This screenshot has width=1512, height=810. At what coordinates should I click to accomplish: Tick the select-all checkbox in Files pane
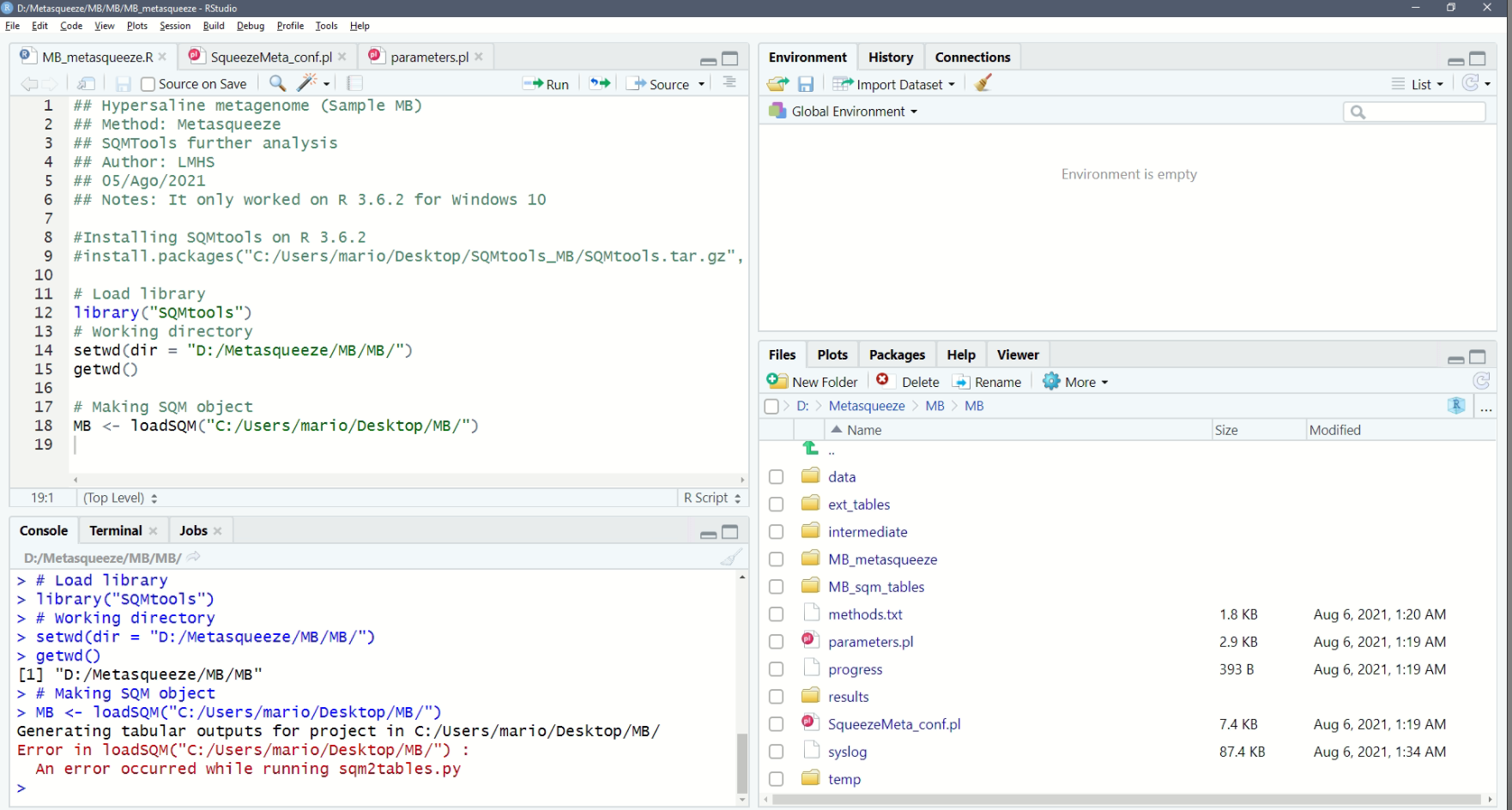pyautogui.click(x=771, y=406)
